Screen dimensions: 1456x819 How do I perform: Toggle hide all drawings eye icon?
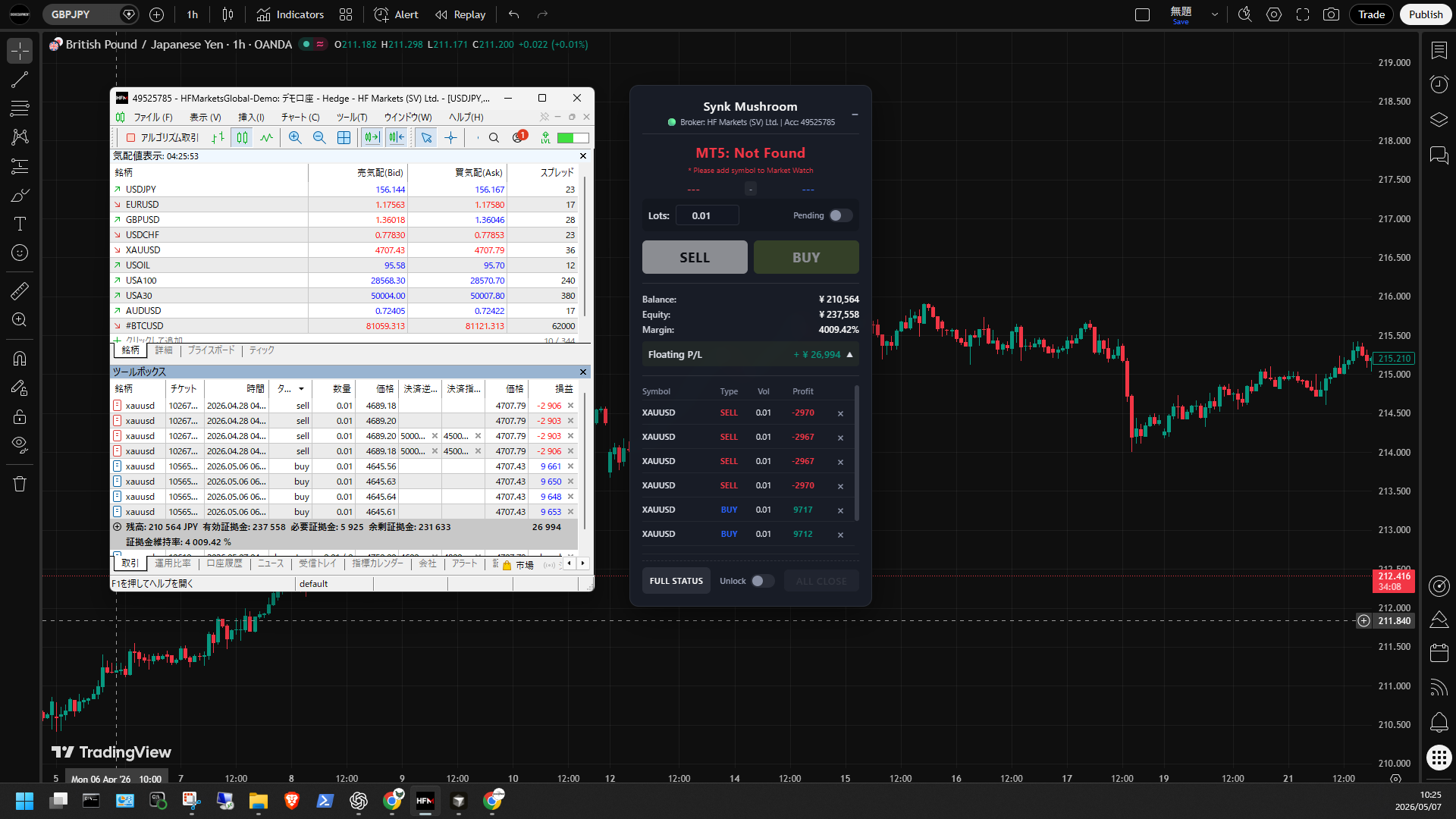click(x=20, y=444)
